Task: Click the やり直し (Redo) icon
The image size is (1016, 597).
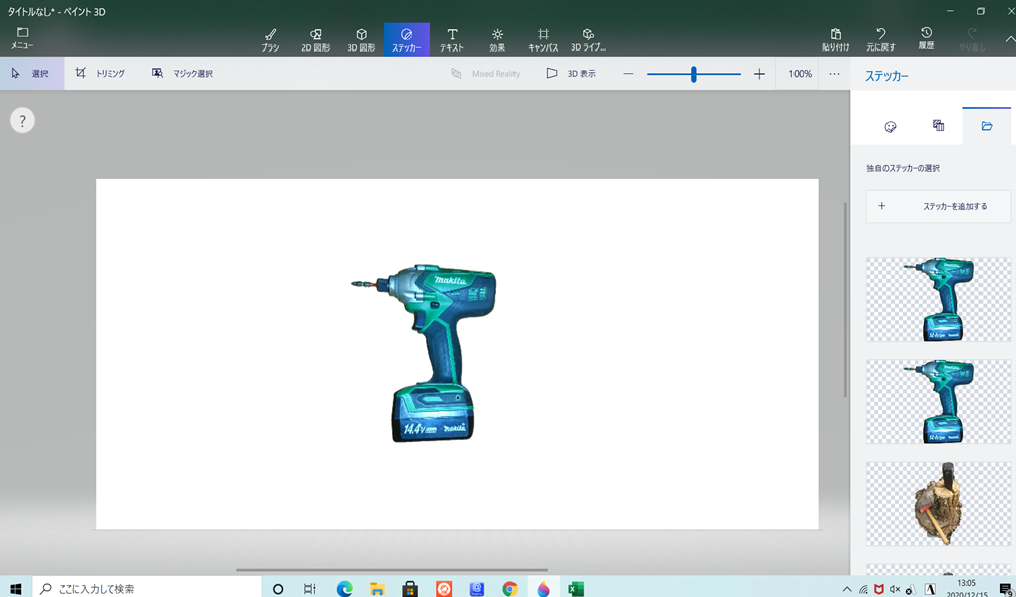Action: coord(972,39)
